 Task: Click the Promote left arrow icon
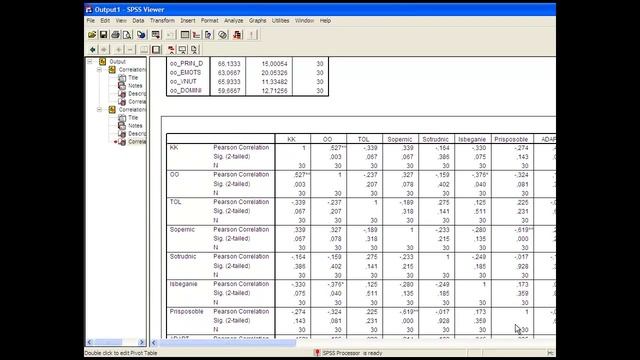pos(93,50)
